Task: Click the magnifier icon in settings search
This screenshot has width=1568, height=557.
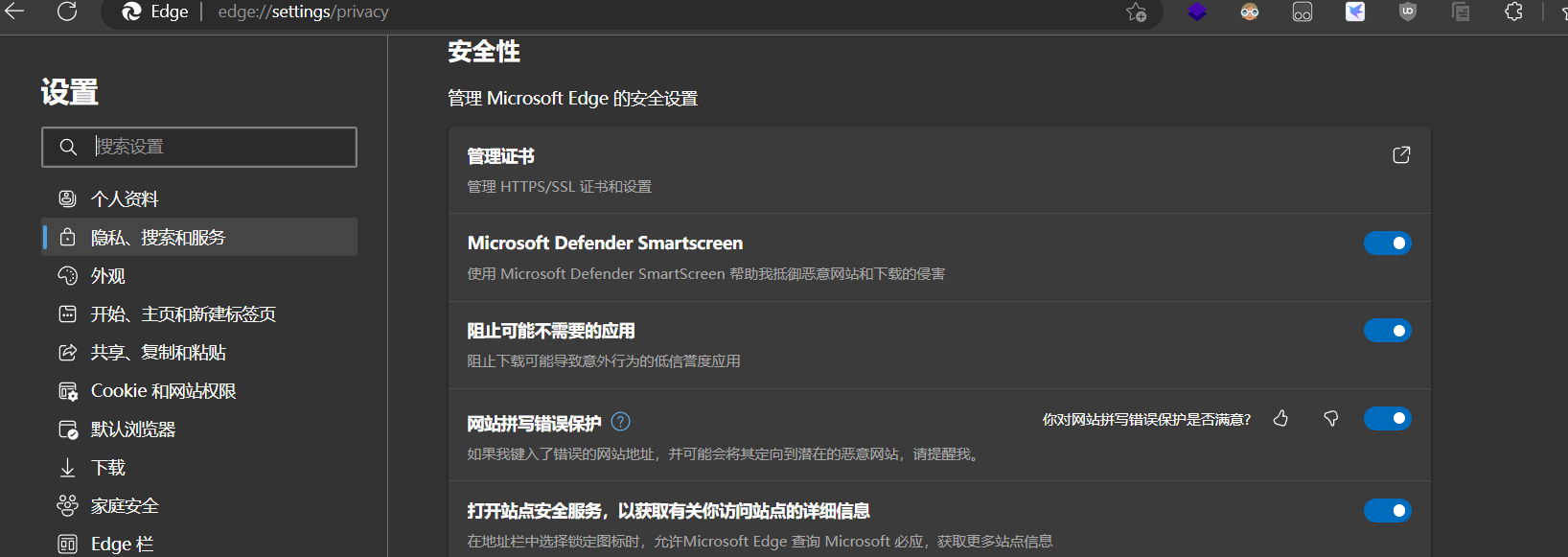Action: [x=68, y=147]
